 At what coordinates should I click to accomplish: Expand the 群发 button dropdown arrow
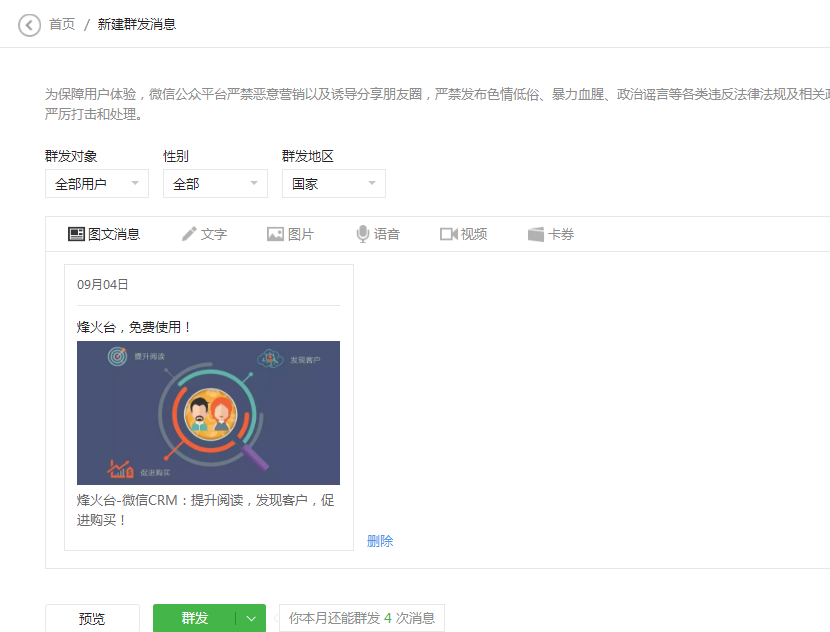coord(251,618)
